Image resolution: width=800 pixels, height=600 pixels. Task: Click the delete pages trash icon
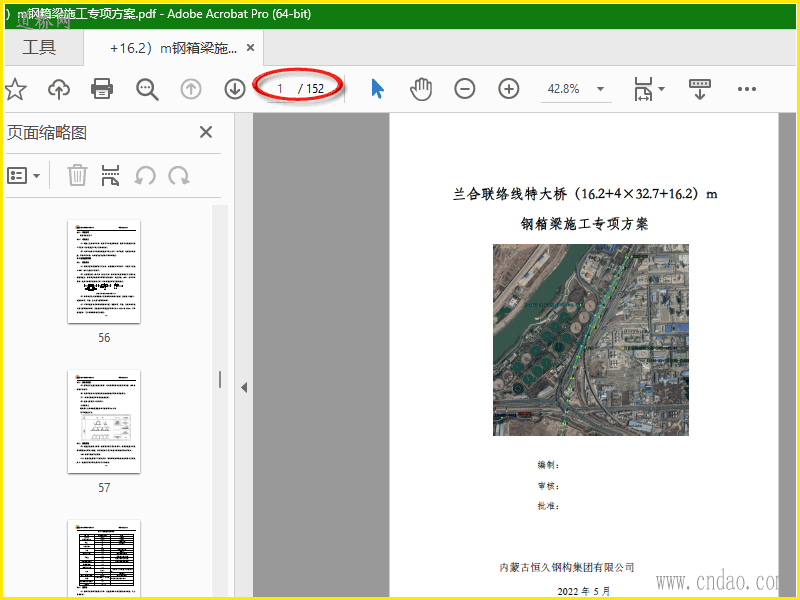tap(77, 175)
